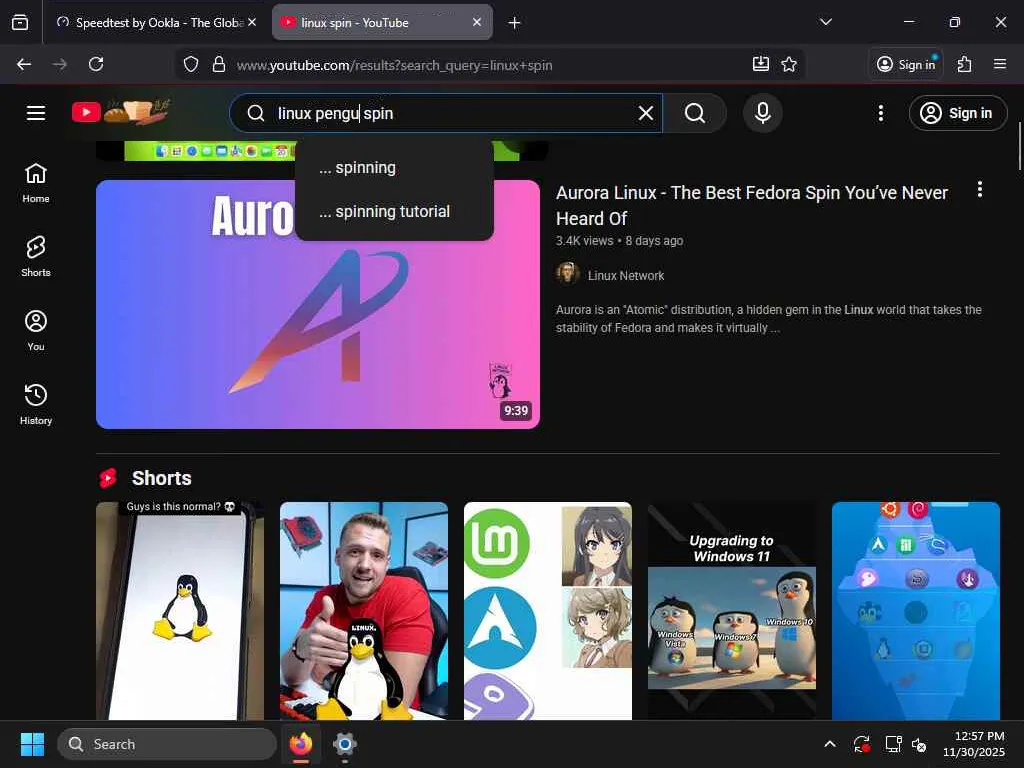
Task: Open the short with man in red shirt
Action: tap(364, 611)
